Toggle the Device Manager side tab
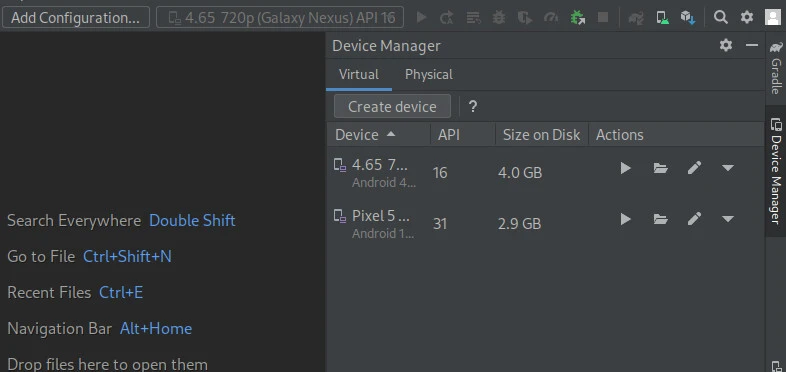 click(776, 171)
